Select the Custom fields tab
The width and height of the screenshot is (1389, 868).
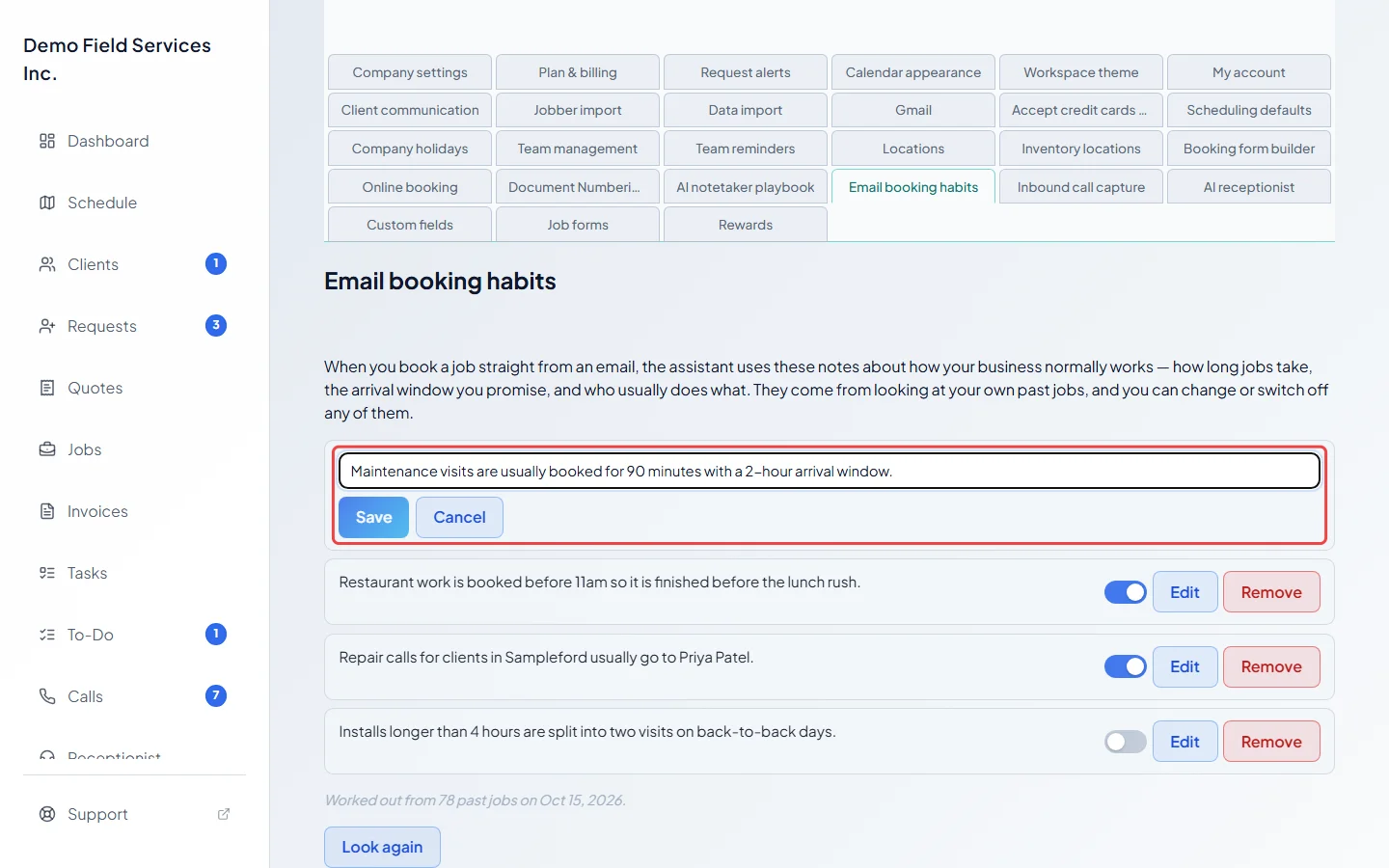pyautogui.click(x=410, y=225)
